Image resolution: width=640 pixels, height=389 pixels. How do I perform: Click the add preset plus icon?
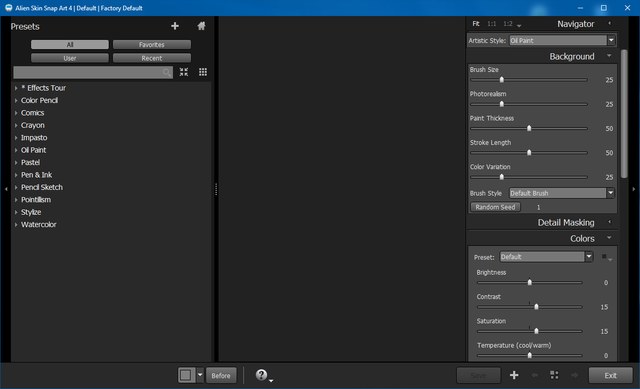click(175, 26)
